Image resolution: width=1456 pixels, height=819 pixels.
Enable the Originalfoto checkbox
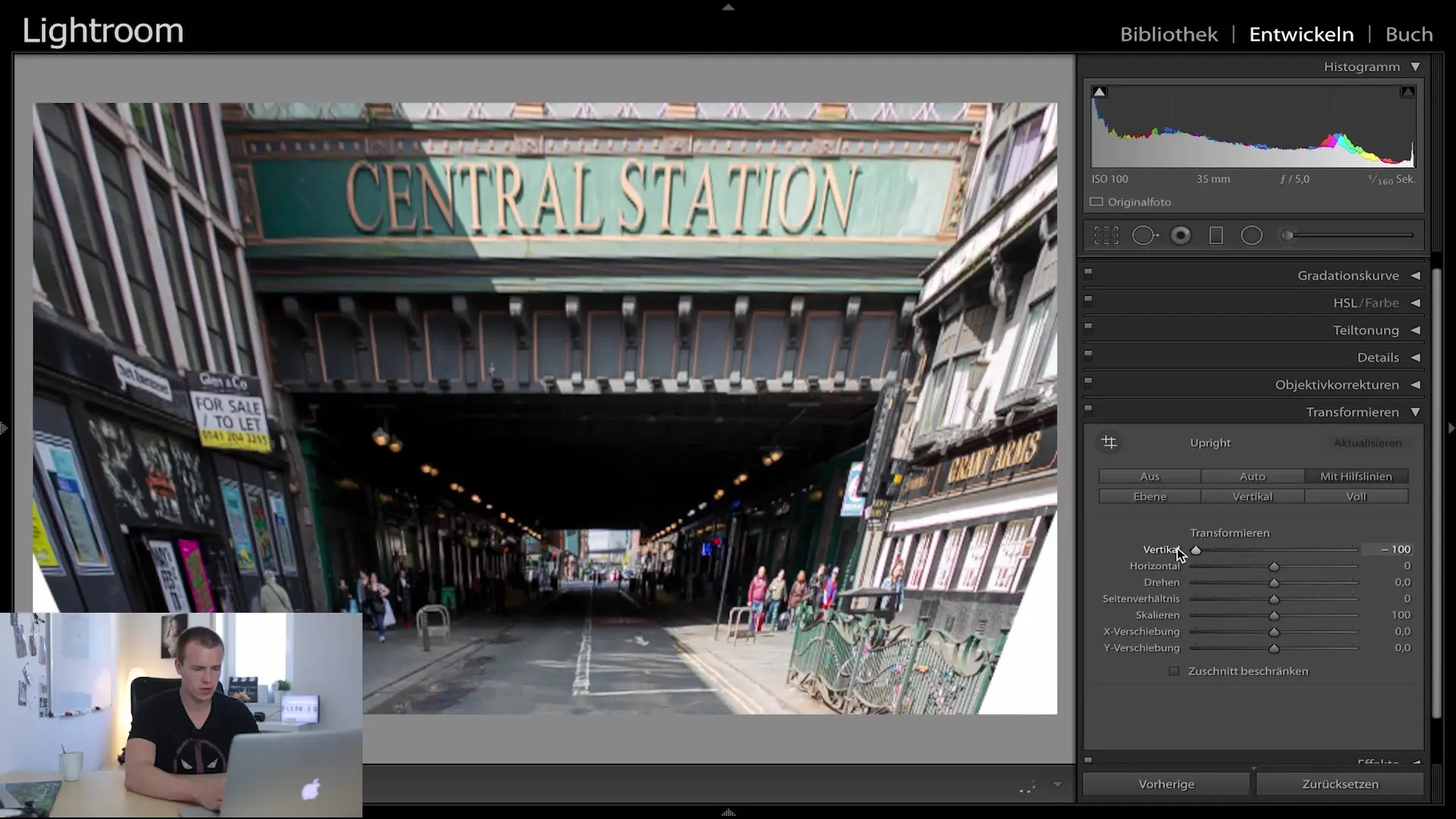coord(1097,202)
